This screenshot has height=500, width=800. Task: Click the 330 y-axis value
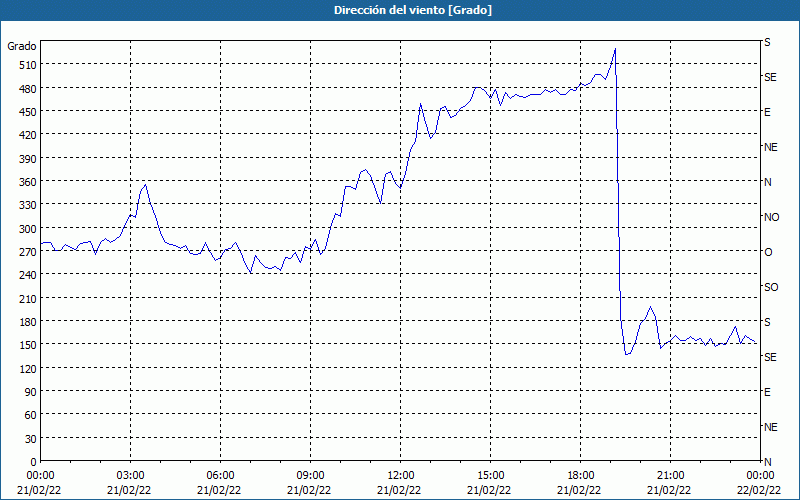pos(28,205)
